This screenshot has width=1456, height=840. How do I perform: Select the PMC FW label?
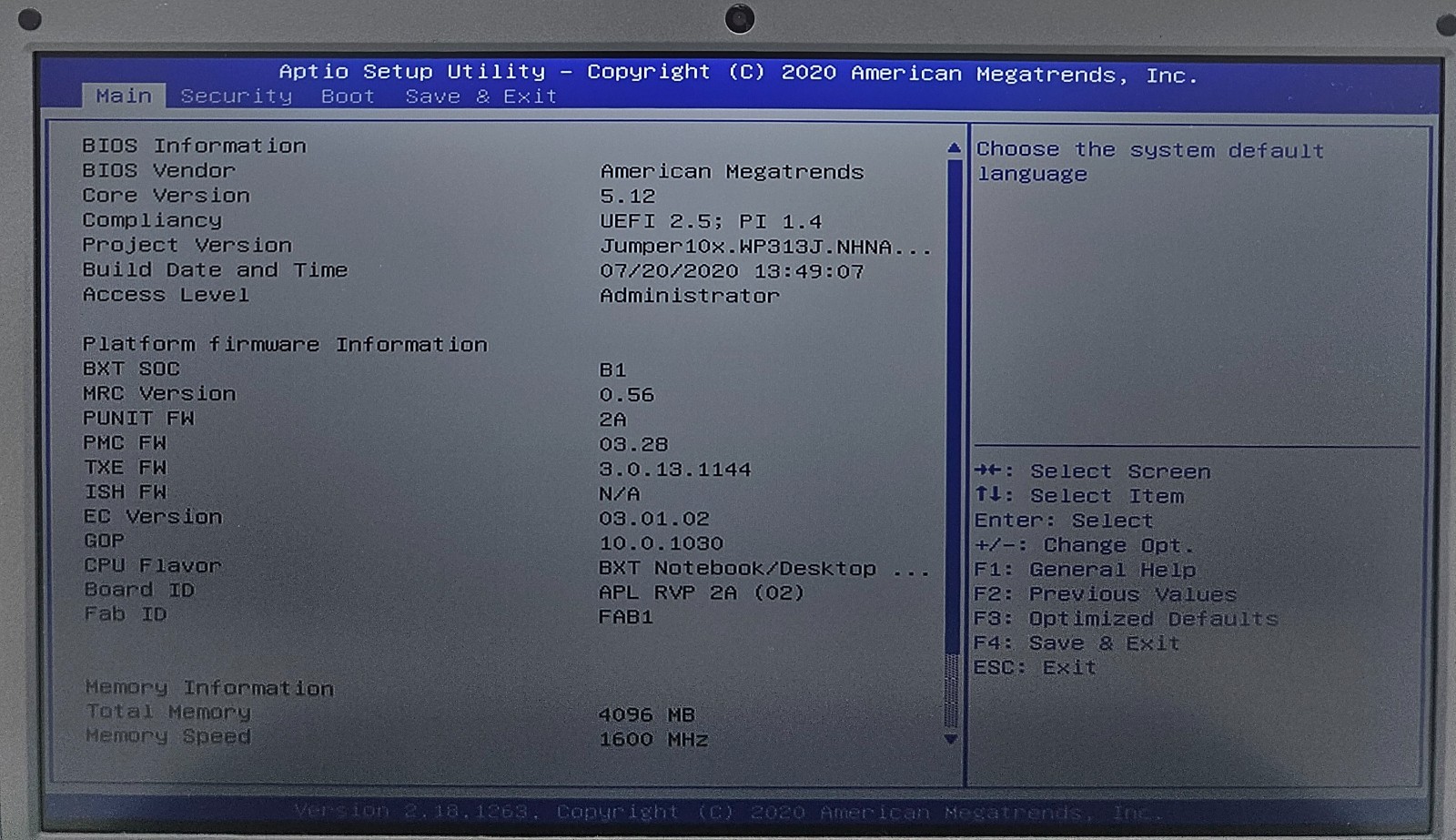coord(125,442)
